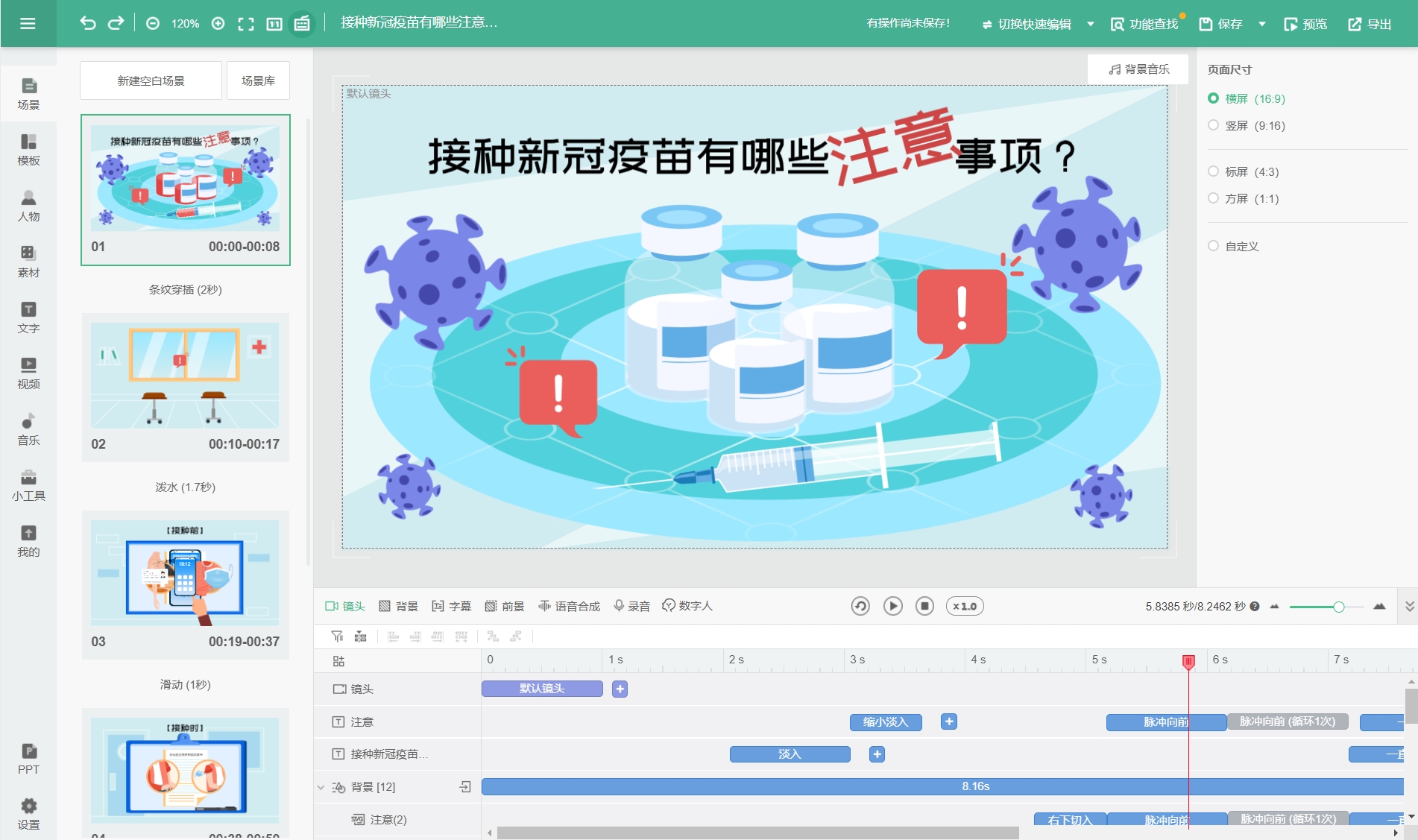Click 预览 to preview the video
The height and width of the screenshot is (840, 1418).
[x=1305, y=24]
